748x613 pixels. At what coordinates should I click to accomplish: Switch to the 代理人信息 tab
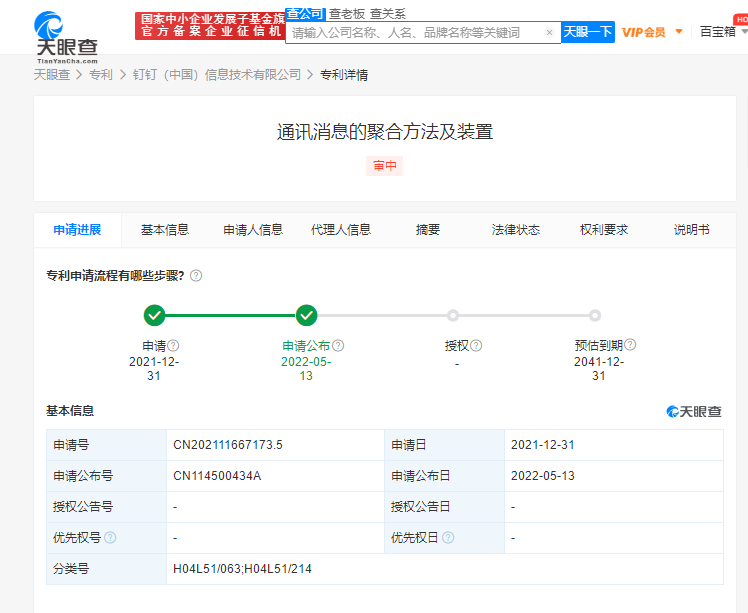click(341, 230)
